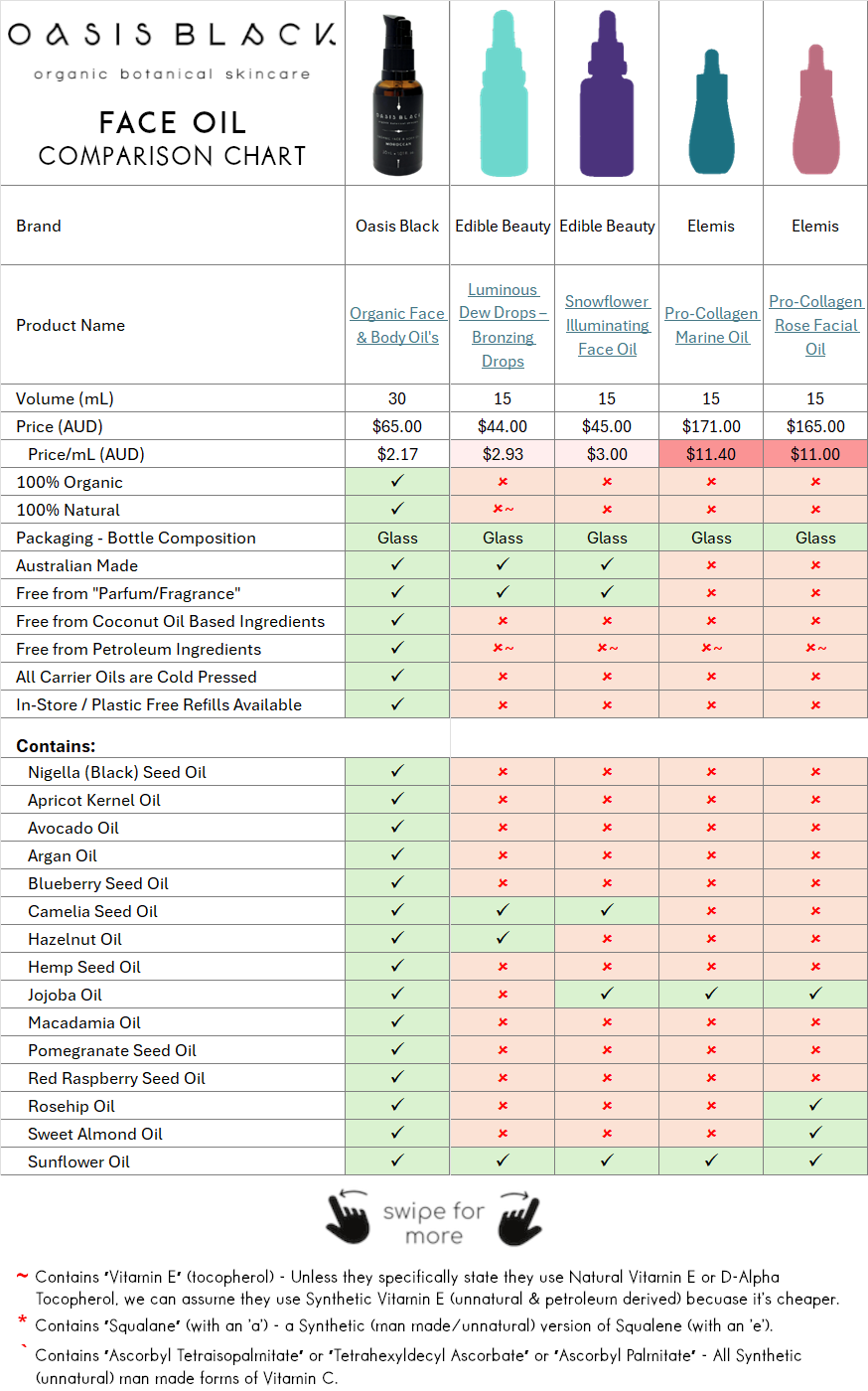Viewport: 868px width, 1391px height.
Task: Click the $65.00 Oasis Black price cell
Action: pos(396,425)
